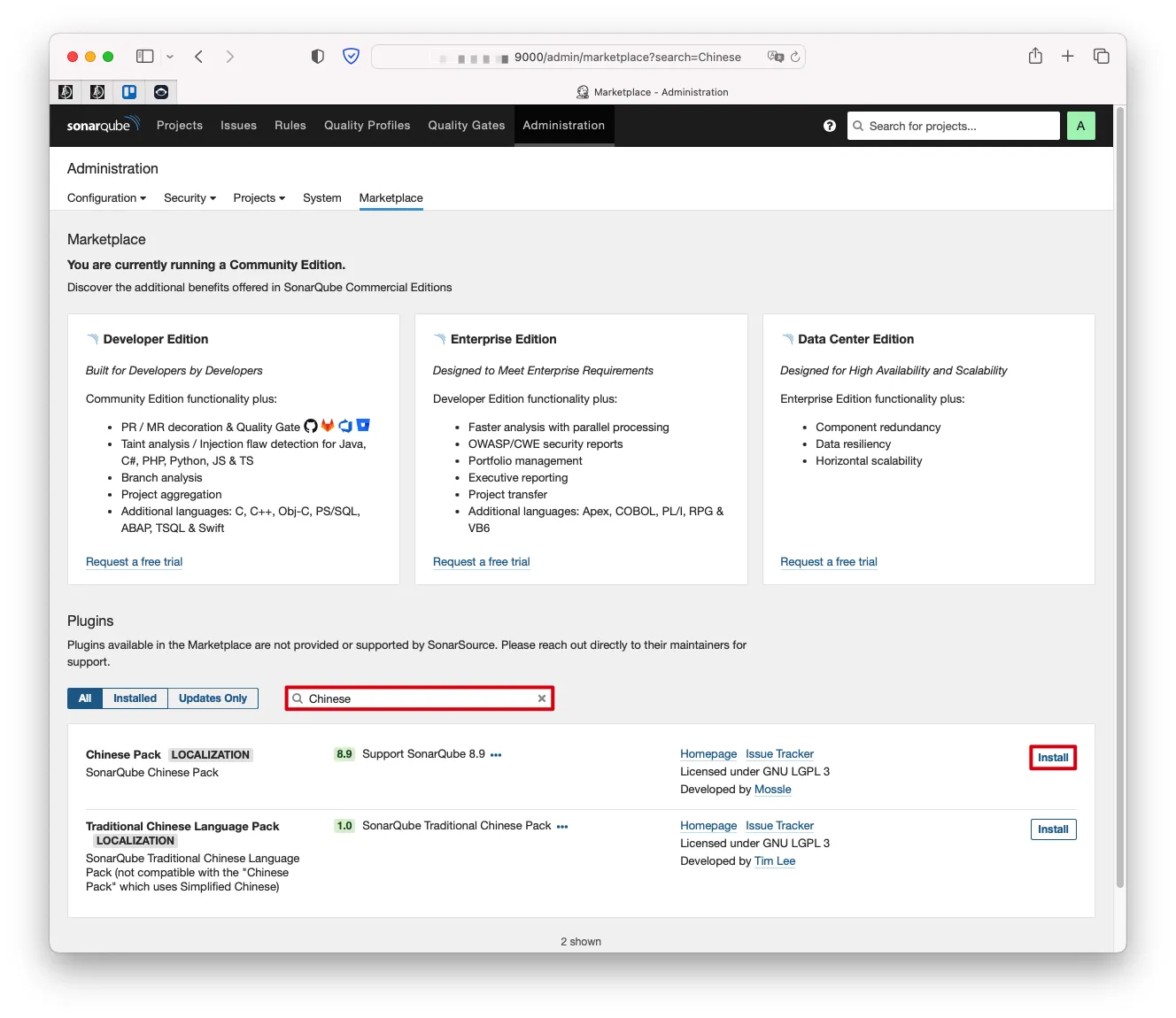Open the fourth pinned tab favicon
The image size is (1176, 1018).
tap(161, 92)
